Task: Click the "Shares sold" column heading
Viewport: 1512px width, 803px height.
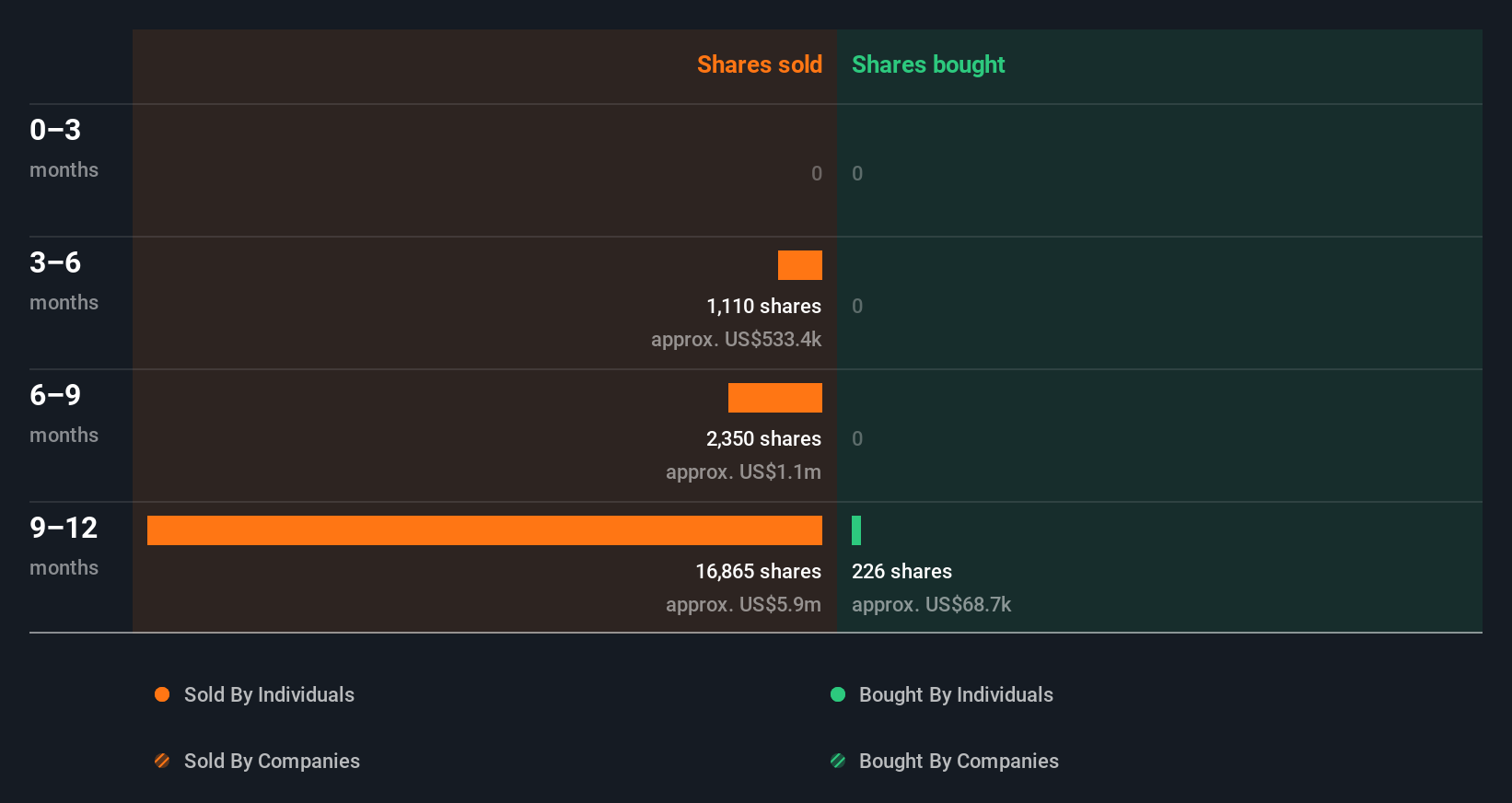Action: 760,64
